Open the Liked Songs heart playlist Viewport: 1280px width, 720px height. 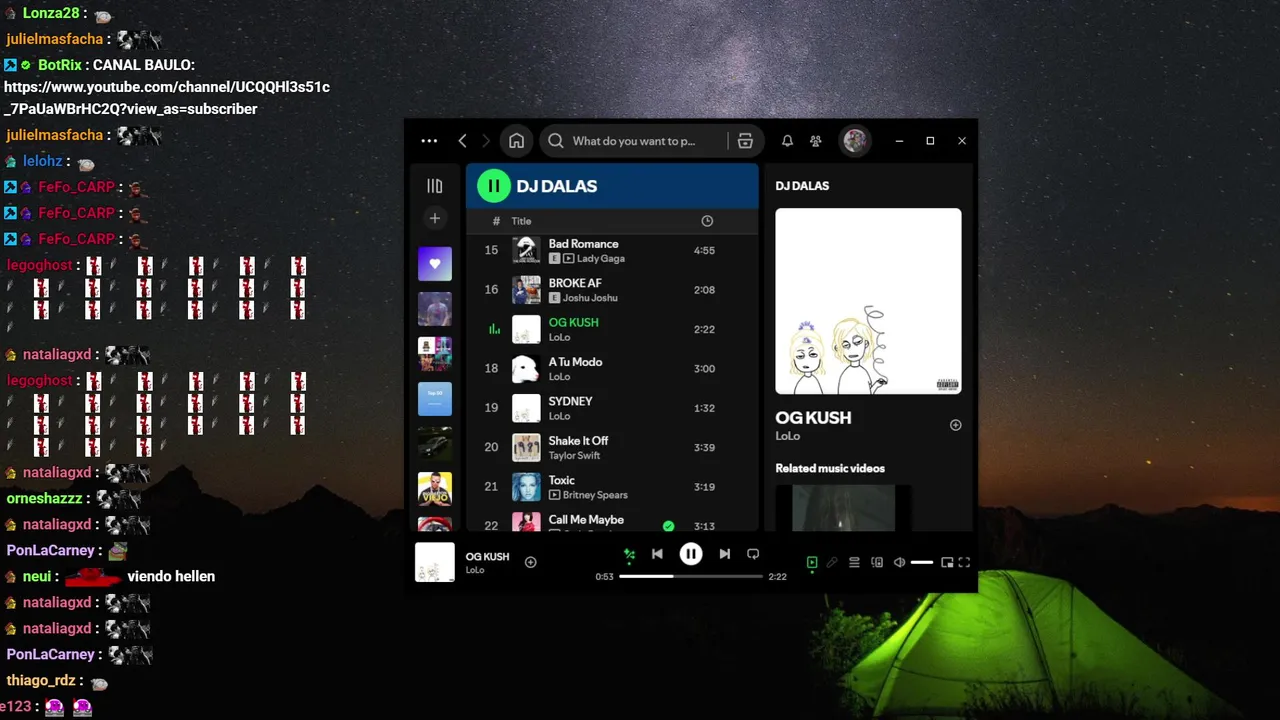tap(434, 264)
